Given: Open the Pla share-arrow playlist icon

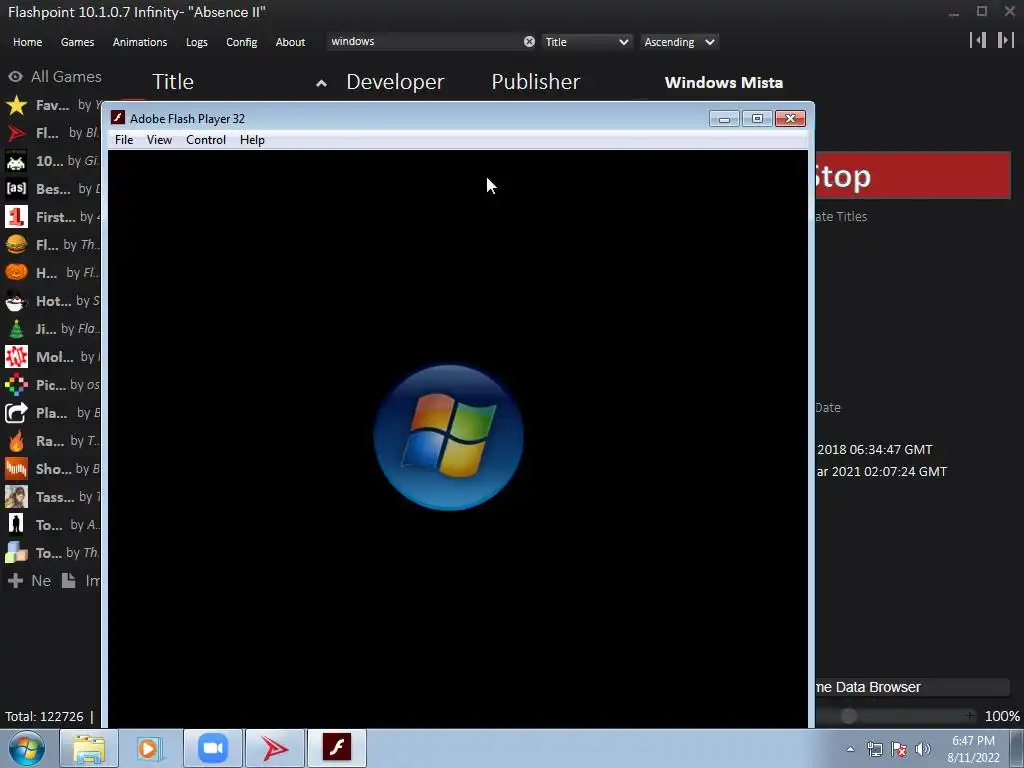Looking at the screenshot, I should pos(16,413).
